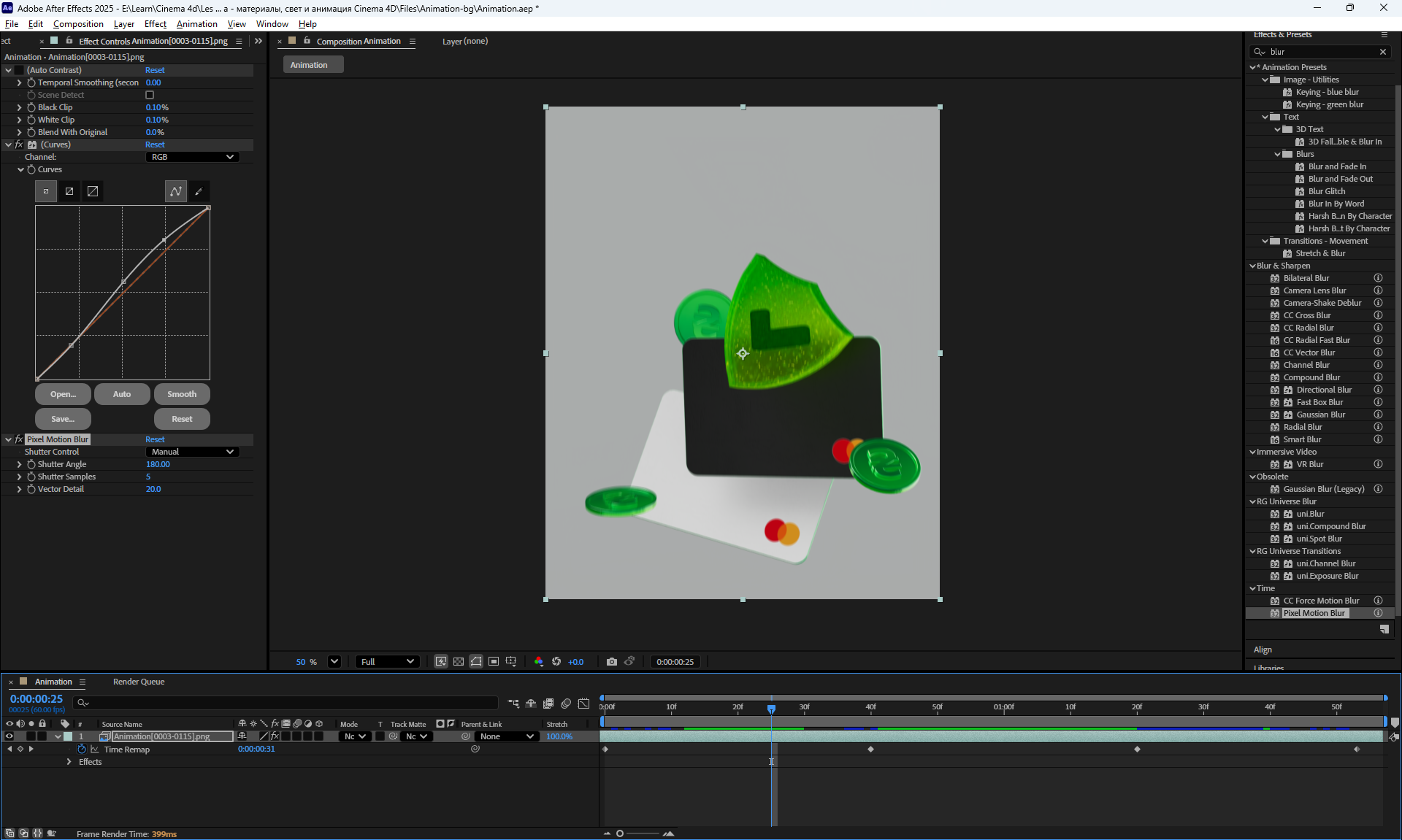This screenshot has height=840, width=1402.
Task: Click show channel RGB icon
Action: (538, 662)
